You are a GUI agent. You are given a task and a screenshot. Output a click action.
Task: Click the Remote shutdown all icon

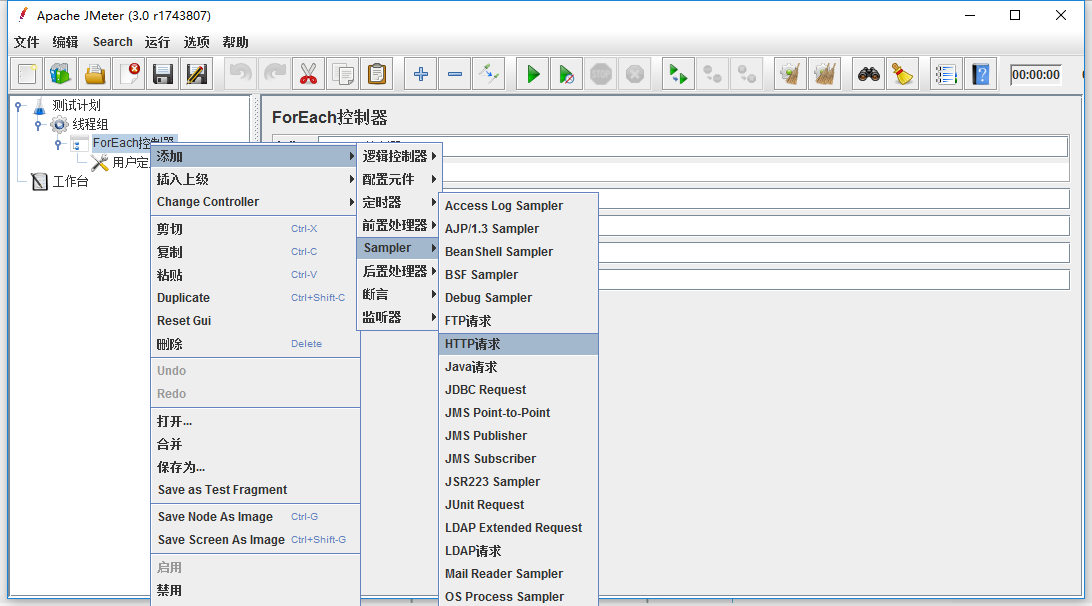(746, 74)
